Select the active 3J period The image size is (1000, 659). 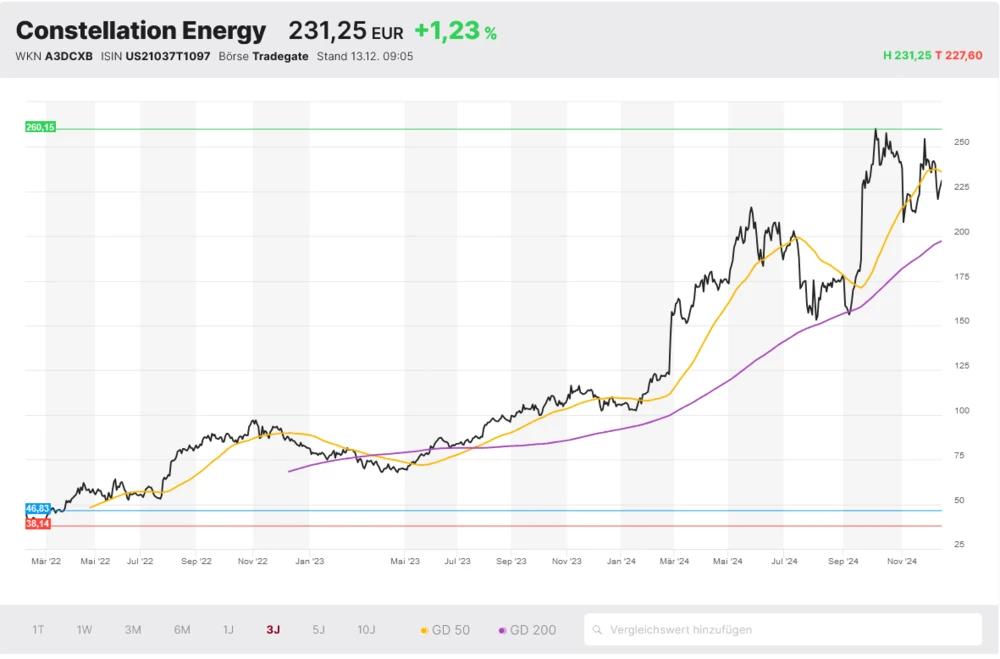click(272, 629)
